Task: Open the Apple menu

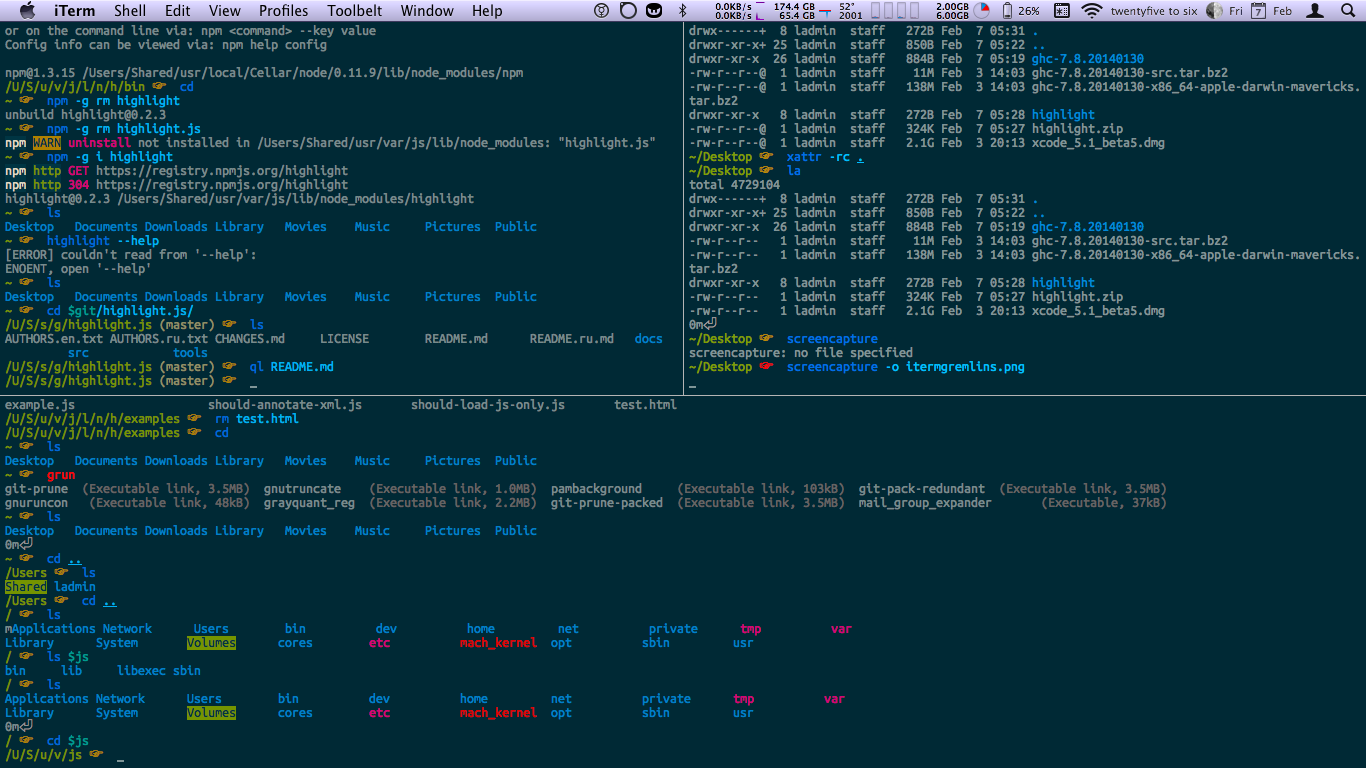Action: point(27,10)
